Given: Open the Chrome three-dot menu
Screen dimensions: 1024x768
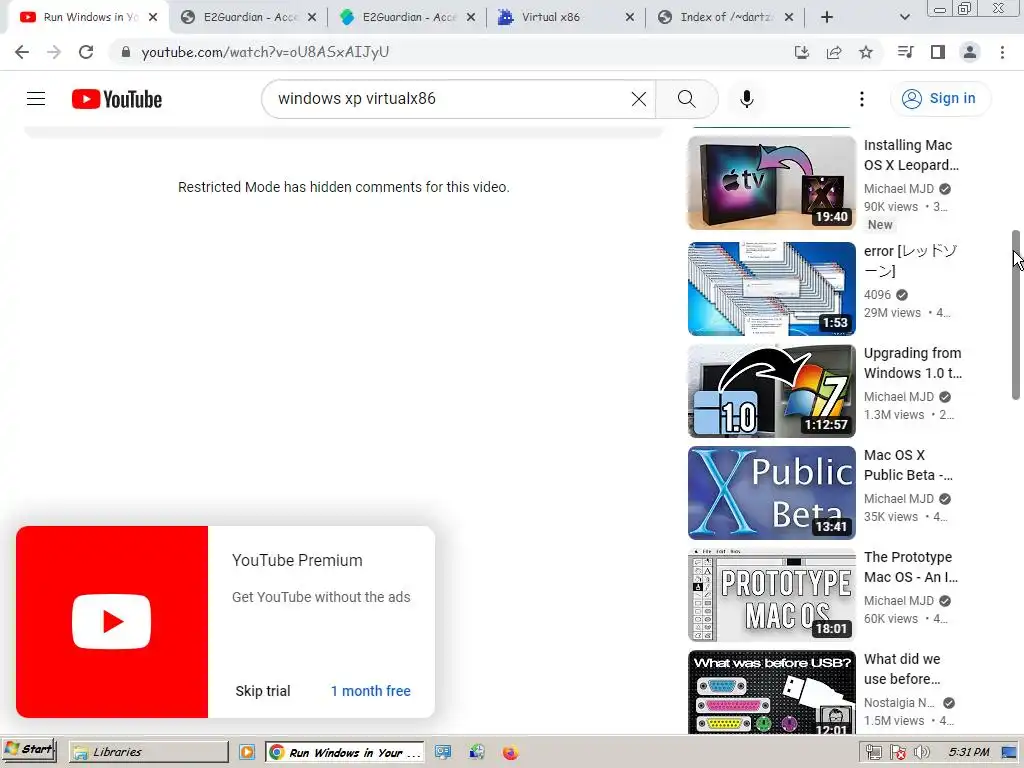Looking at the screenshot, I should (x=1002, y=52).
